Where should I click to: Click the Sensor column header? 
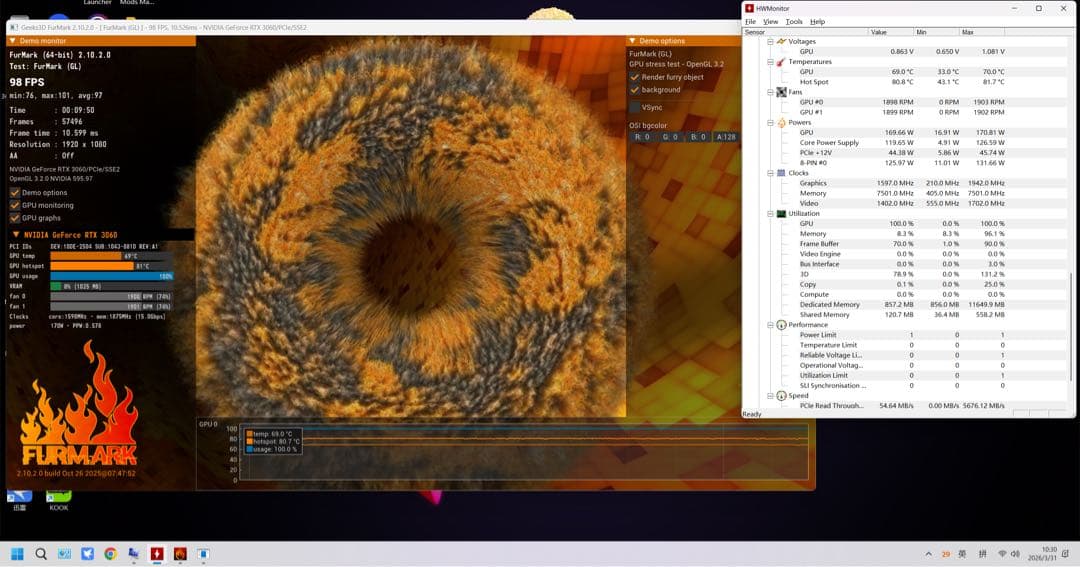click(x=805, y=32)
